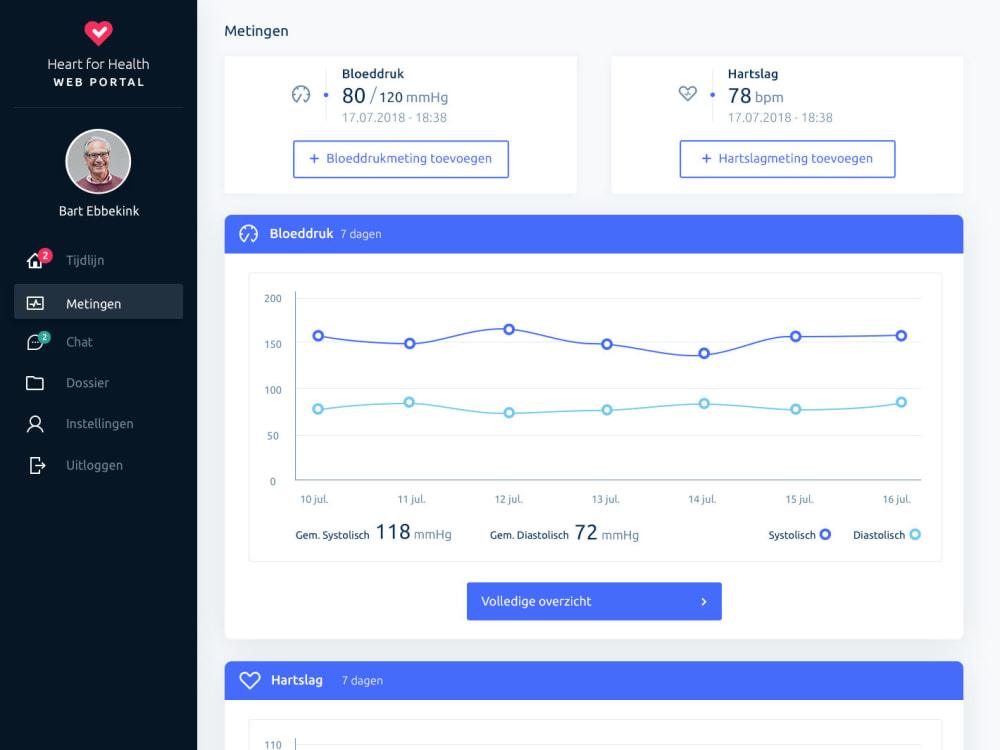
Task: Click the 78 bpm heart rate reading
Action: click(756, 96)
